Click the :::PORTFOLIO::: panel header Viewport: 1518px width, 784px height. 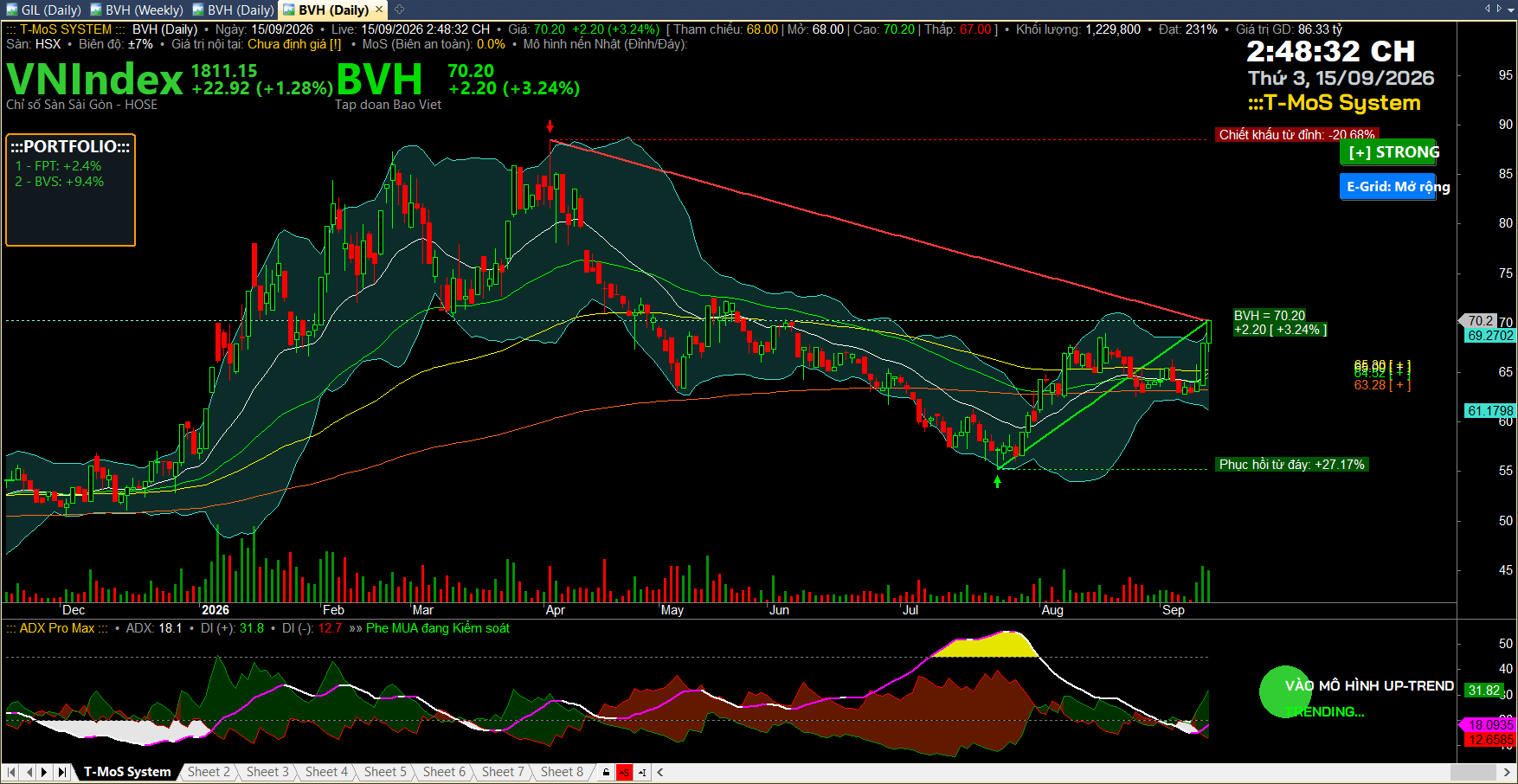(70, 146)
